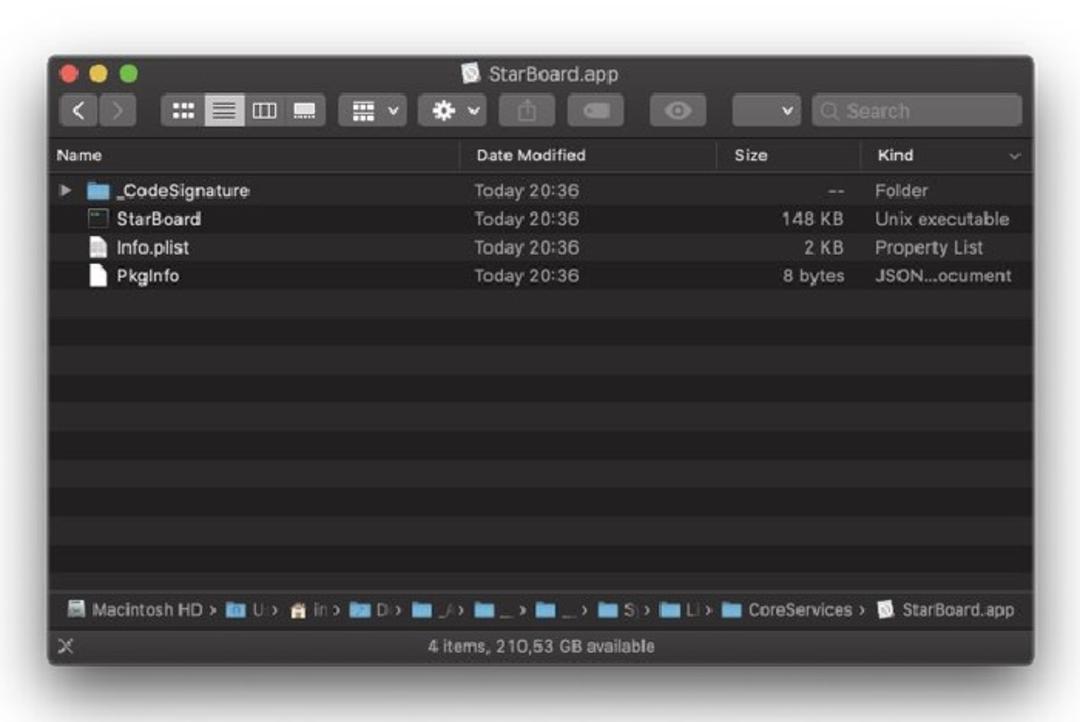Select the StarBoard executable icon
Viewport: 1080px width, 722px height.
point(98,219)
